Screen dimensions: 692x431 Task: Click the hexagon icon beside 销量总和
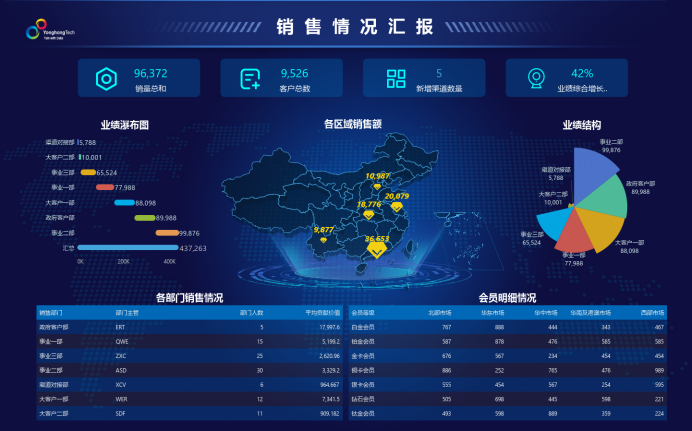coord(105,79)
